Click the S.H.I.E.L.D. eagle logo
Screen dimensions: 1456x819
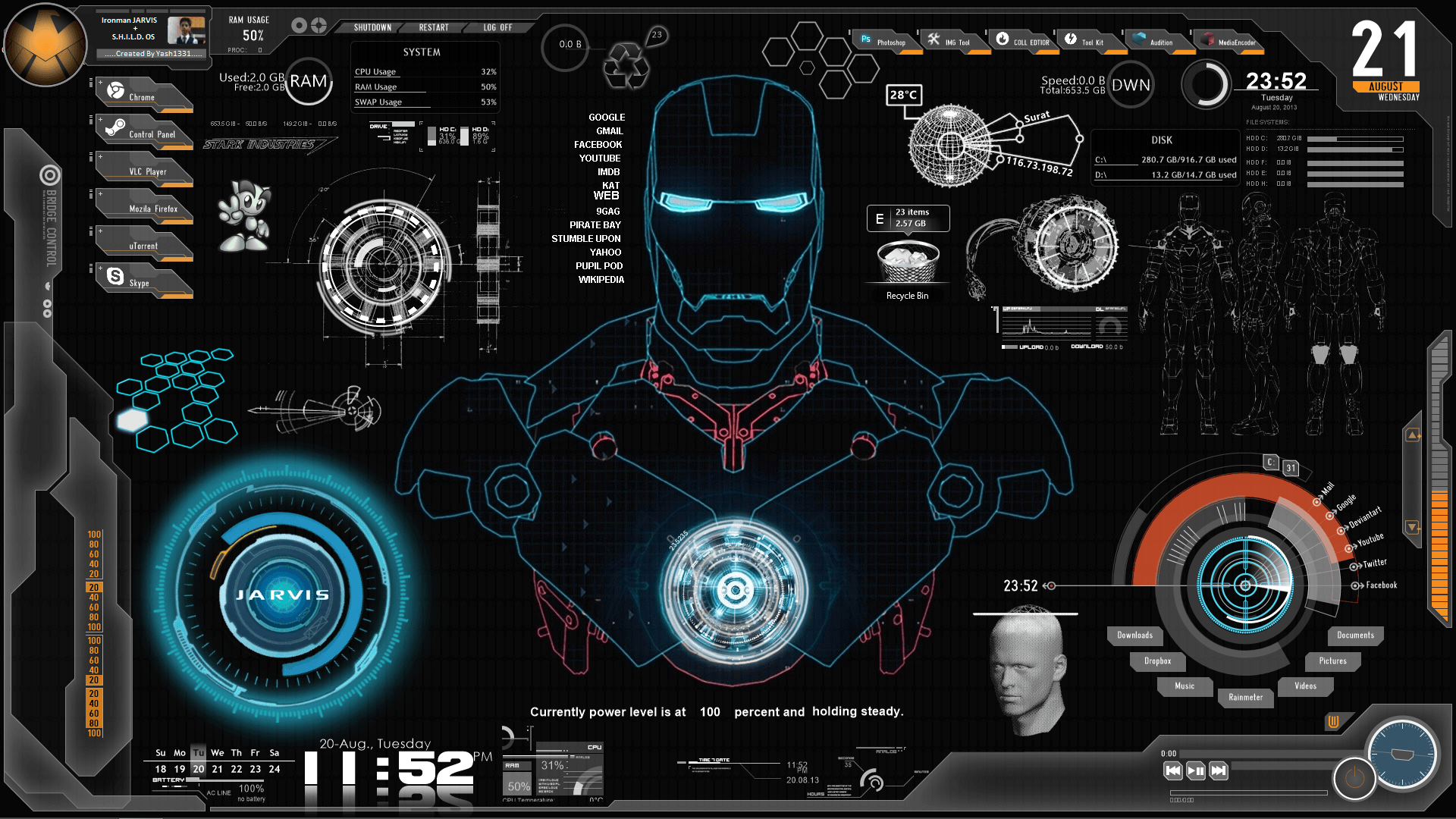[x=45, y=45]
